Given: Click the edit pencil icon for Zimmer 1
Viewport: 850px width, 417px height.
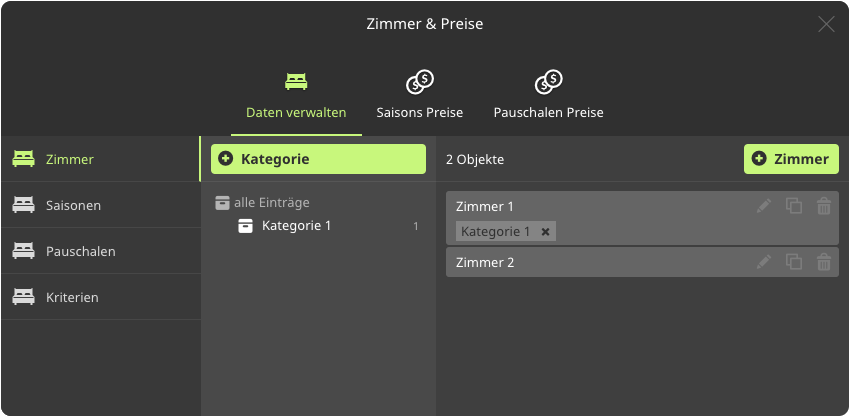Looking at the screenshot, I should [x=764, y=206].
